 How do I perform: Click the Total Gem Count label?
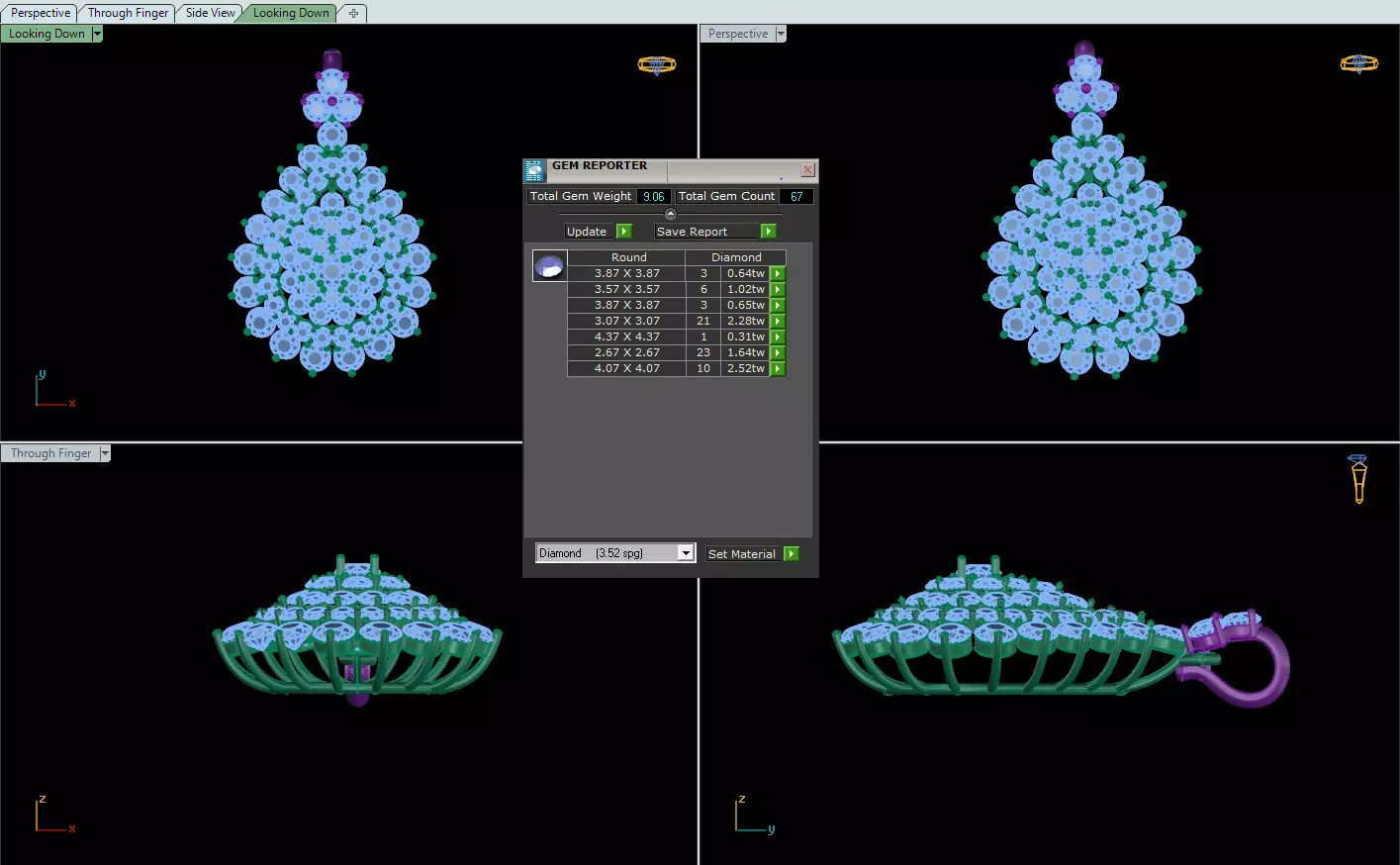click(x=727, y=196)
